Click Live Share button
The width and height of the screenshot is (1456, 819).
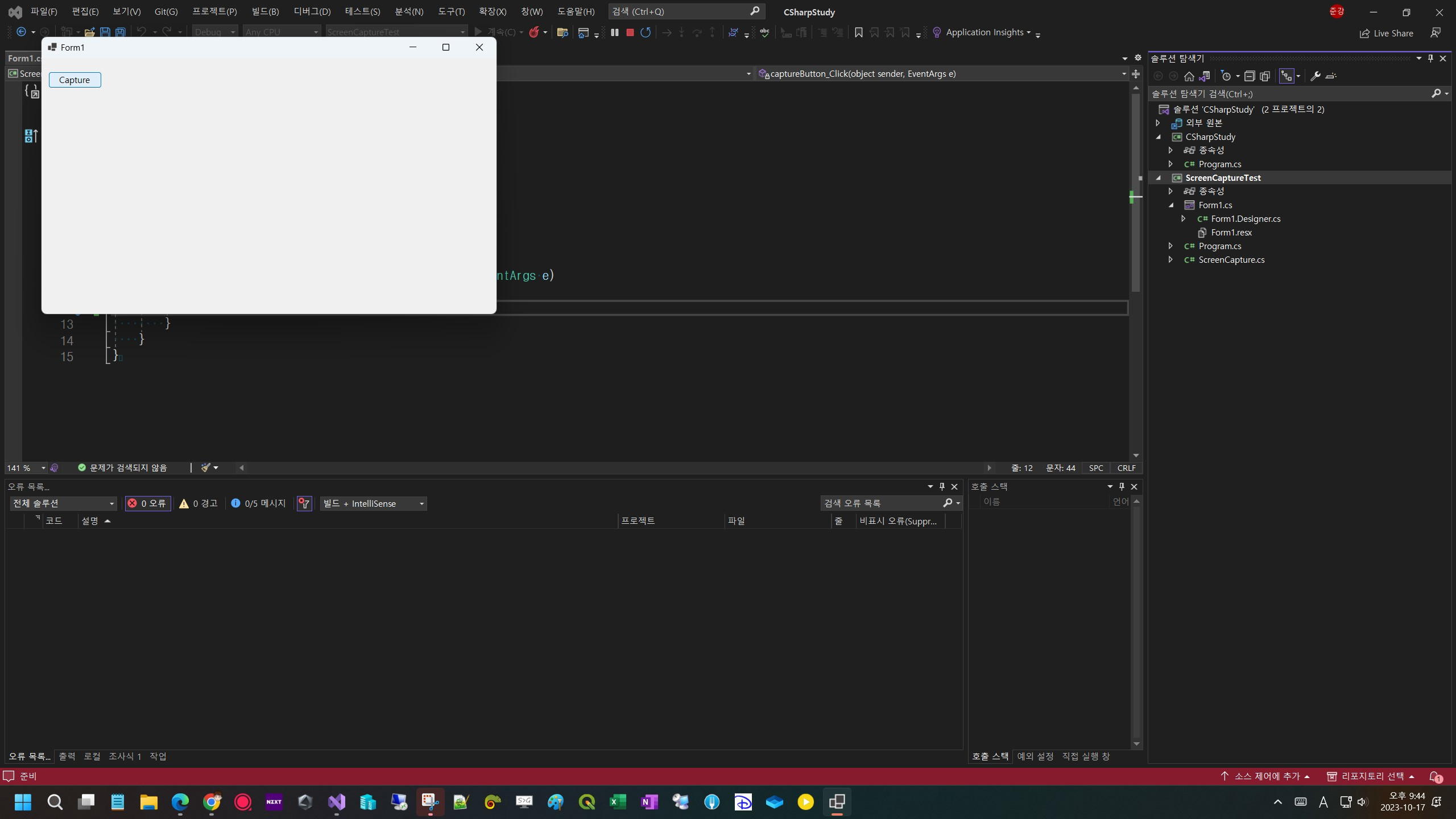(x=1386, y=33)
